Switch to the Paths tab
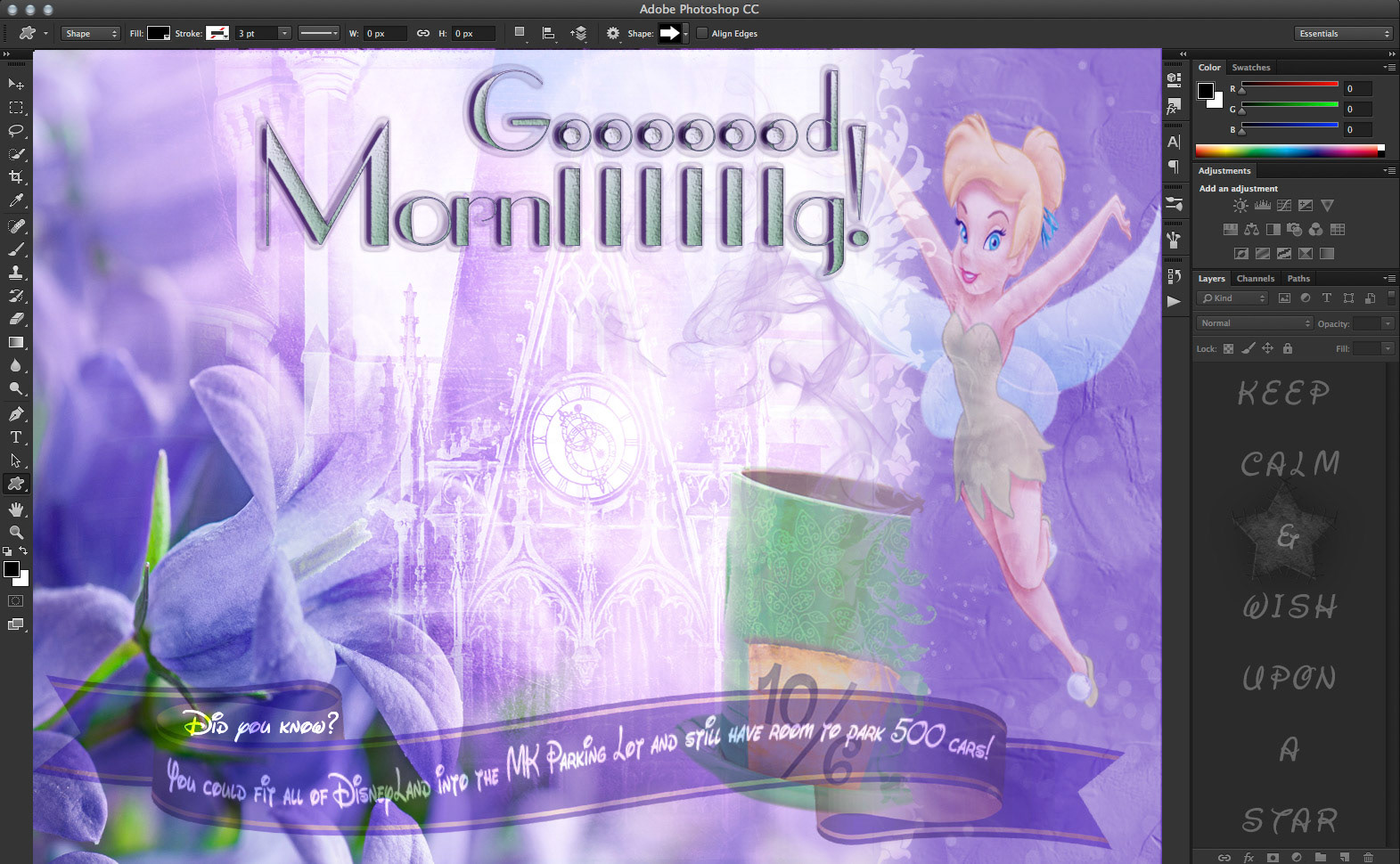Screen dimensions: 1400x864 (x=1298, y=279)
